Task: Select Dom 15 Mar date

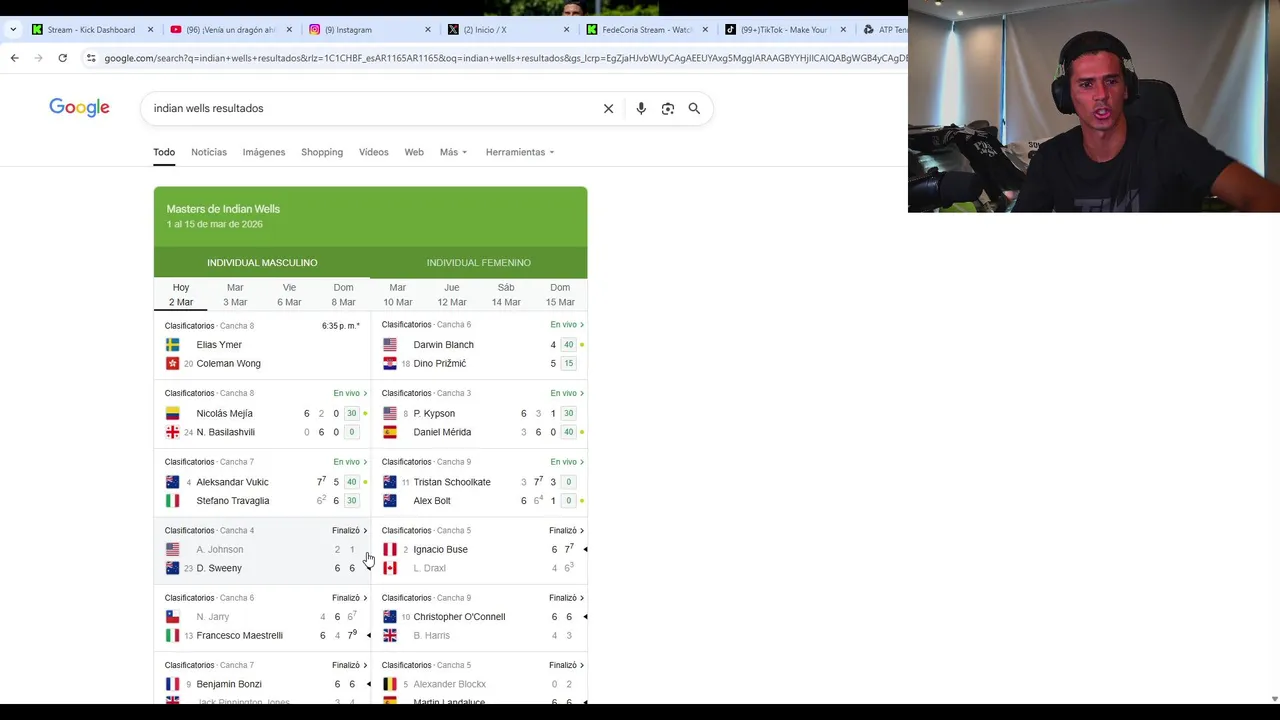Action: tap(560, 295)
